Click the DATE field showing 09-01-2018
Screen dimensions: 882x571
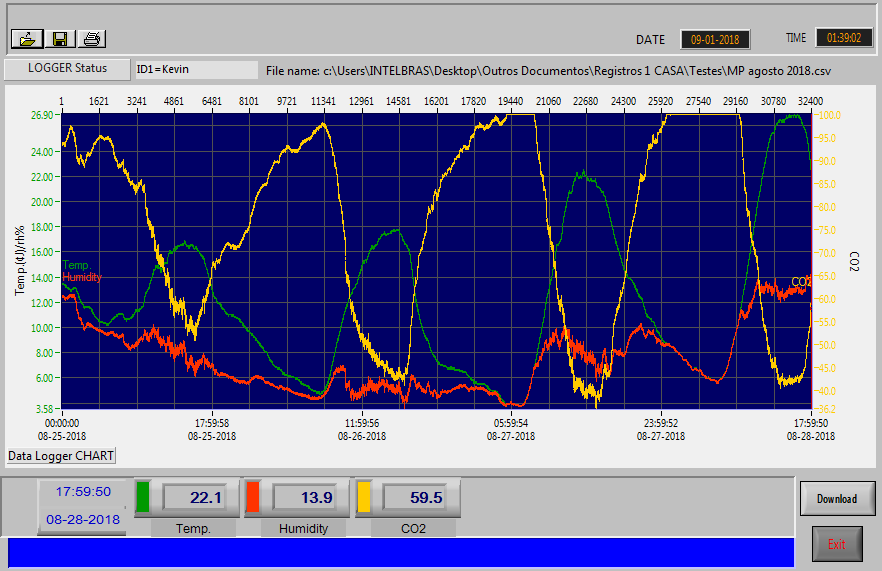tap(715, 39)
